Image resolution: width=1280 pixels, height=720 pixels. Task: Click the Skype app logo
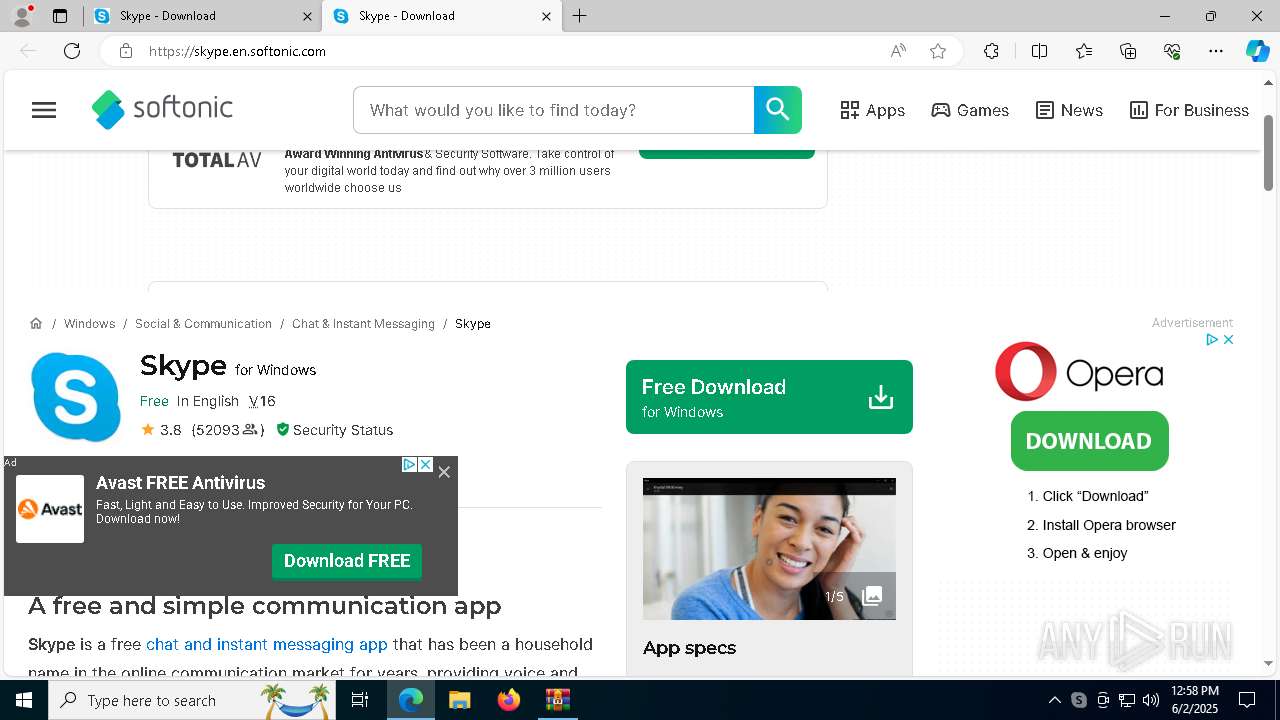click(76, 397)
